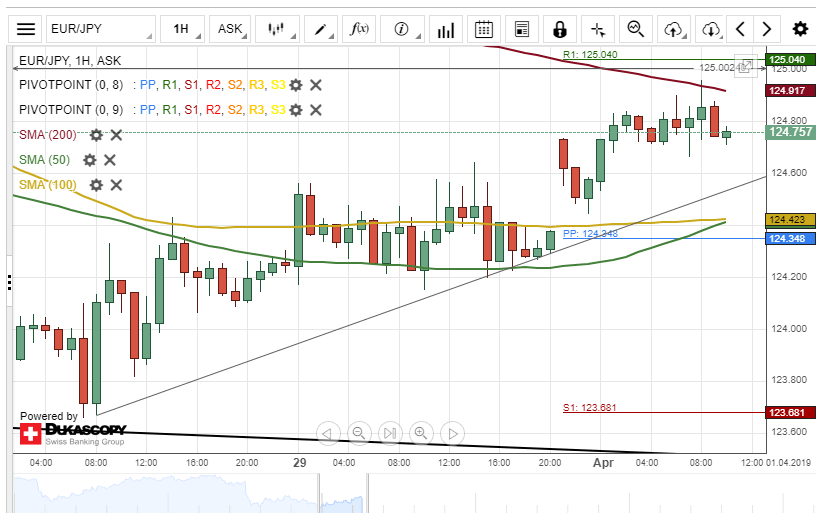
Task: Open the hamburger main menu
Action: point(26,29)
